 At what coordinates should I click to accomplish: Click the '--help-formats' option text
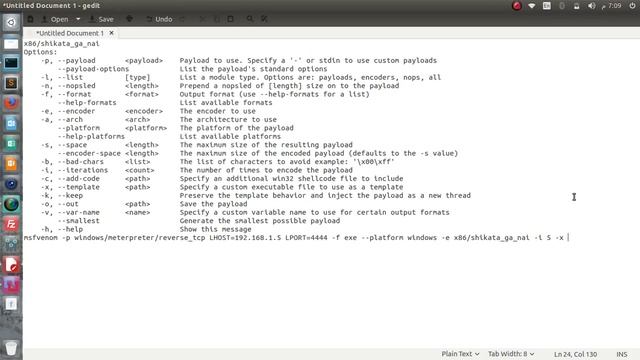tap(87, 102)
